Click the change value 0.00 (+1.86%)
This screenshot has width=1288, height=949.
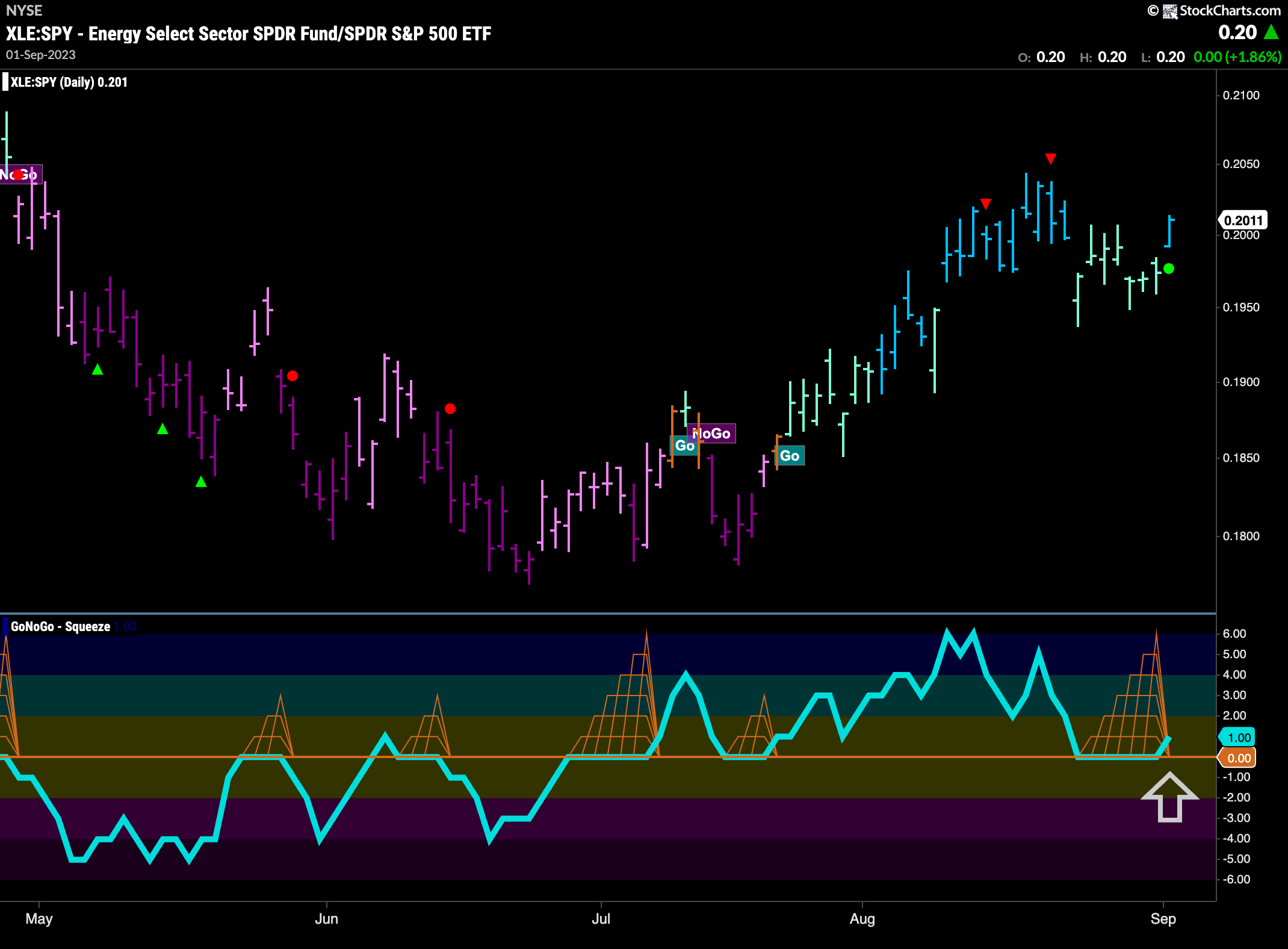(1237, 57)
